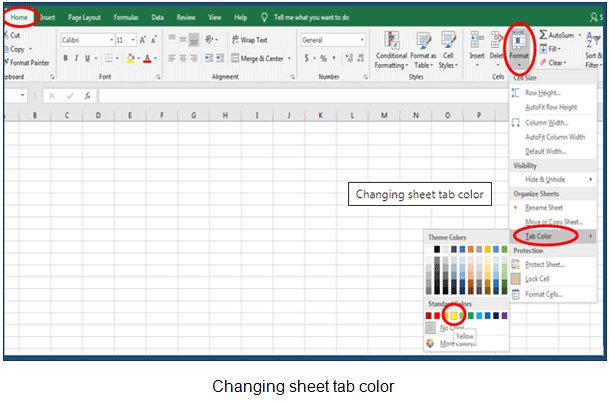Click Format Painter
Screen dimensions: 610x402
coord(26,63)
